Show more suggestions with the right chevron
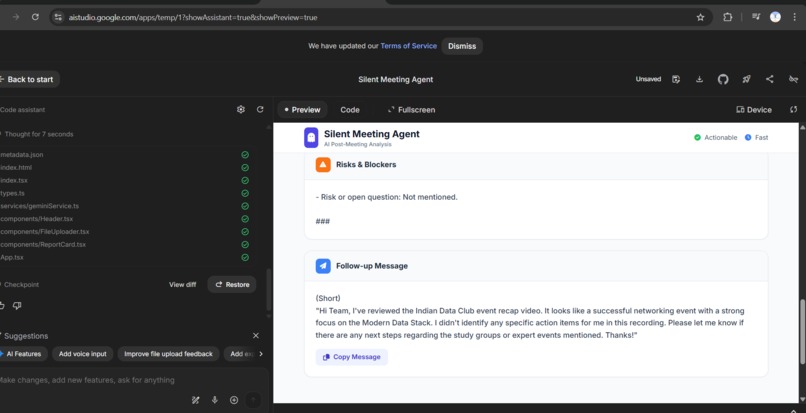The image size is (806, 413). [x=261, y=354]
